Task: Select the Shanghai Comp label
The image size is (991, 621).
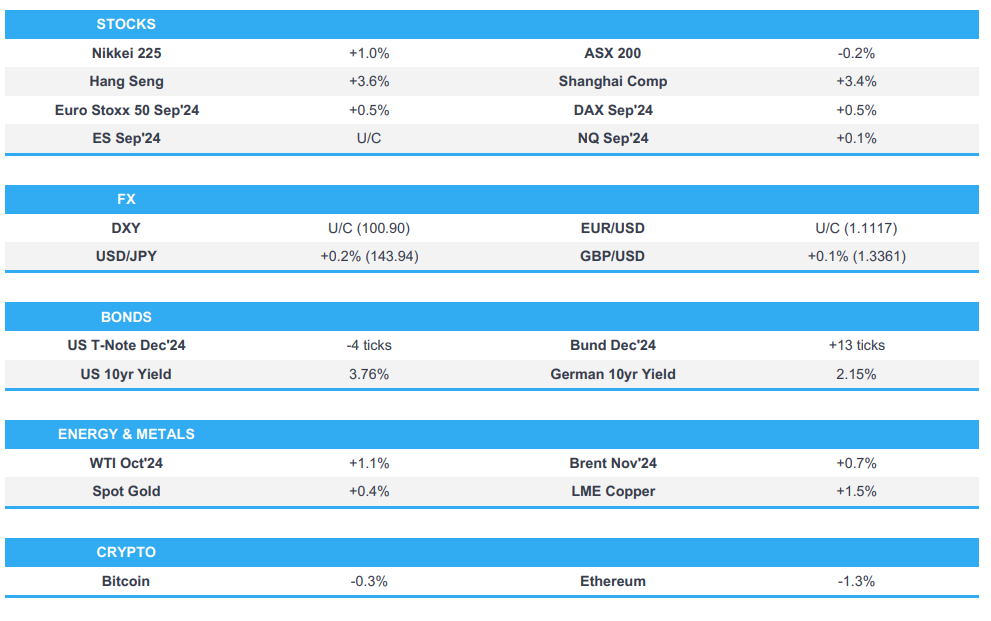Action: tap(613, 81)
